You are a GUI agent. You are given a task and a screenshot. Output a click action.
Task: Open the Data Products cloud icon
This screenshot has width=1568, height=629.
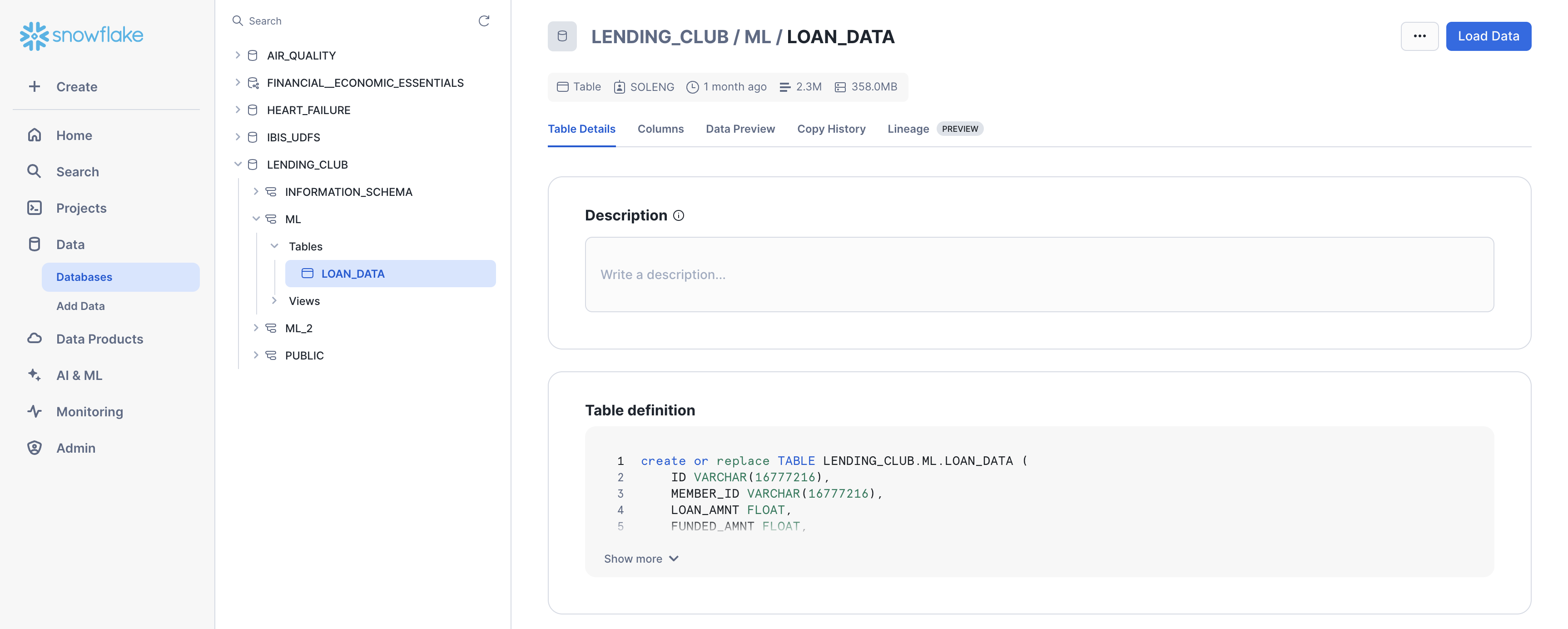[x=35, y=339]
